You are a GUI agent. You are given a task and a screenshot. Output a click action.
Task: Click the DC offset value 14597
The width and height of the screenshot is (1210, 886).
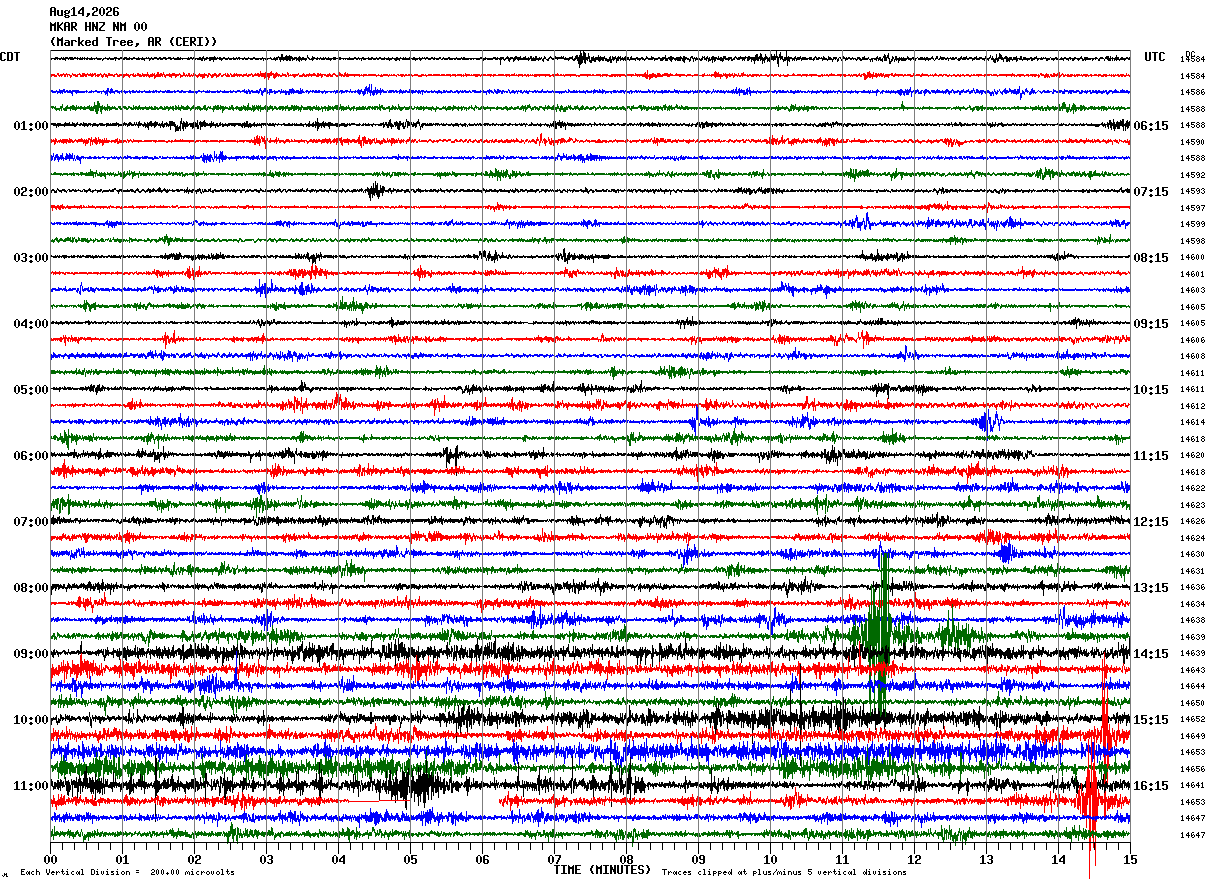click(1192, 208)
